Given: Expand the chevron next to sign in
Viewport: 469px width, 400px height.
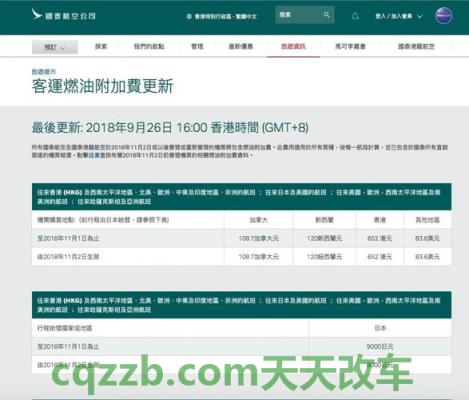Looking at the screenshot, I should 420,16.
